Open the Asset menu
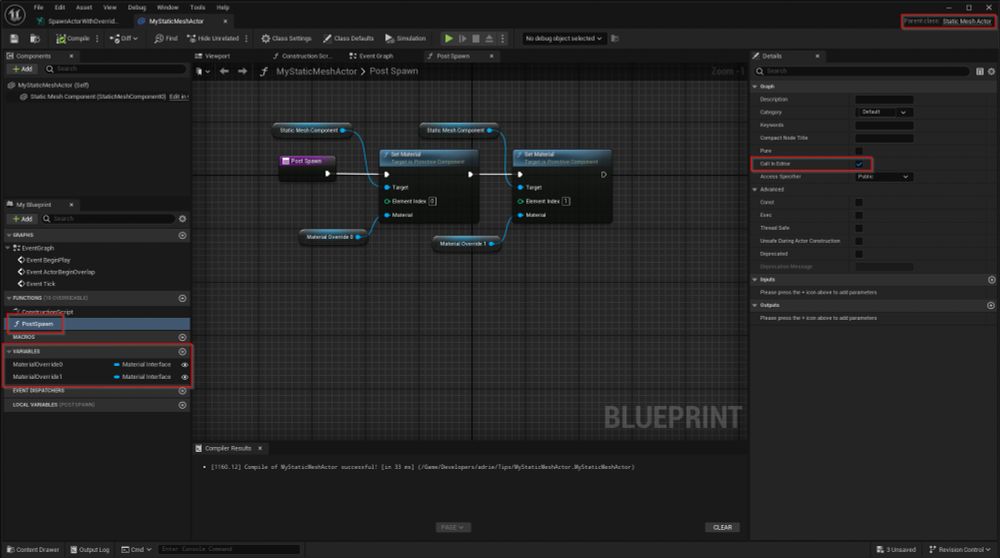The width and height of the screenshot is (1000, 558). click(84, 8)
